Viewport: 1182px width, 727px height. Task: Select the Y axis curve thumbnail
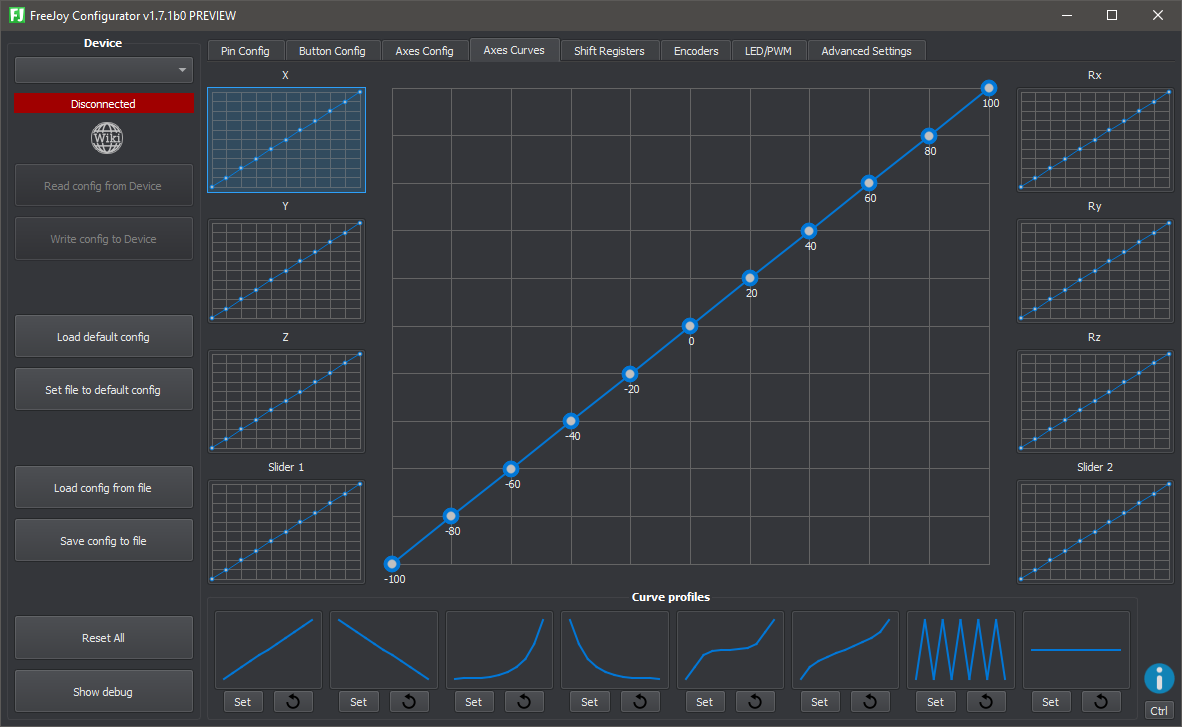point(286,271)
